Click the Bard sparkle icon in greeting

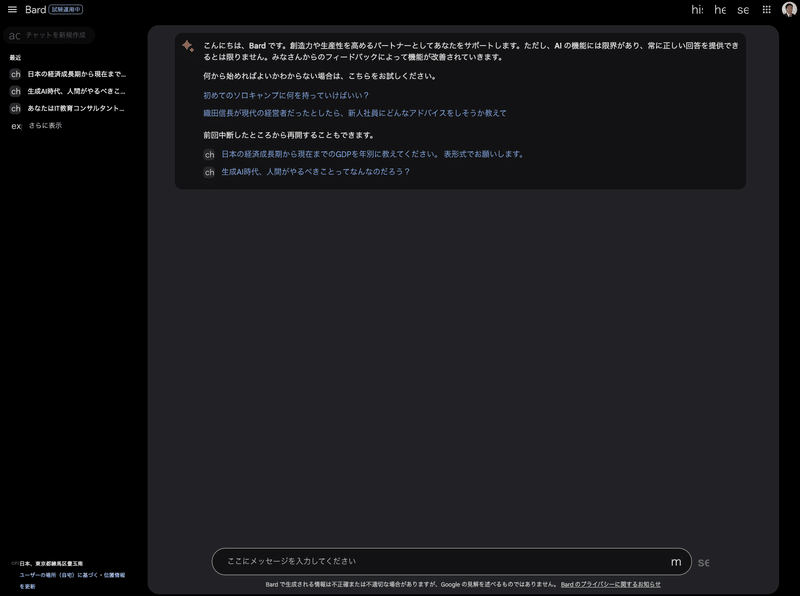point(188,46)
